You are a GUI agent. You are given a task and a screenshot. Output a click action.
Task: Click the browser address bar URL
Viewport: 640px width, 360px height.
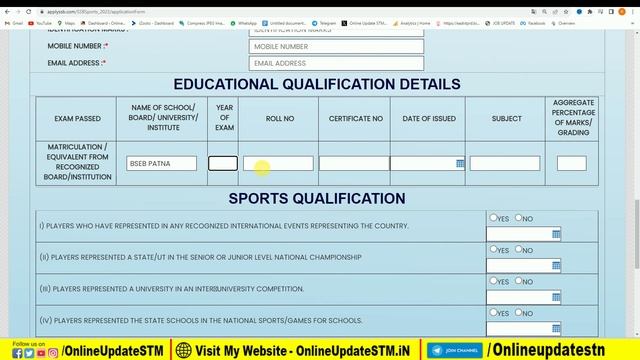click(96, 12)
